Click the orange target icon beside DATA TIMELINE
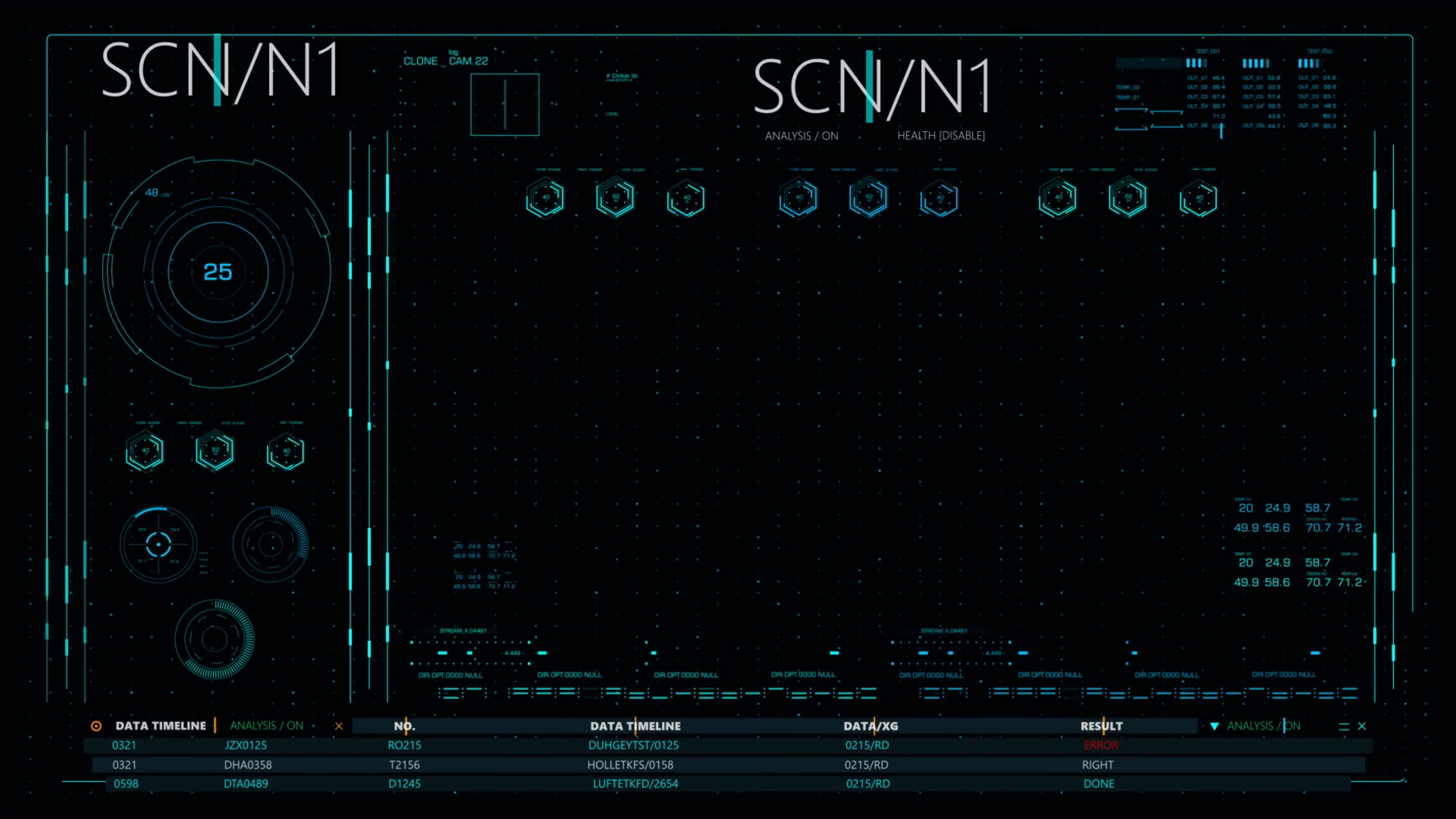The width and height of the screenshot is (1456, 819). click(x=96, y=726)
